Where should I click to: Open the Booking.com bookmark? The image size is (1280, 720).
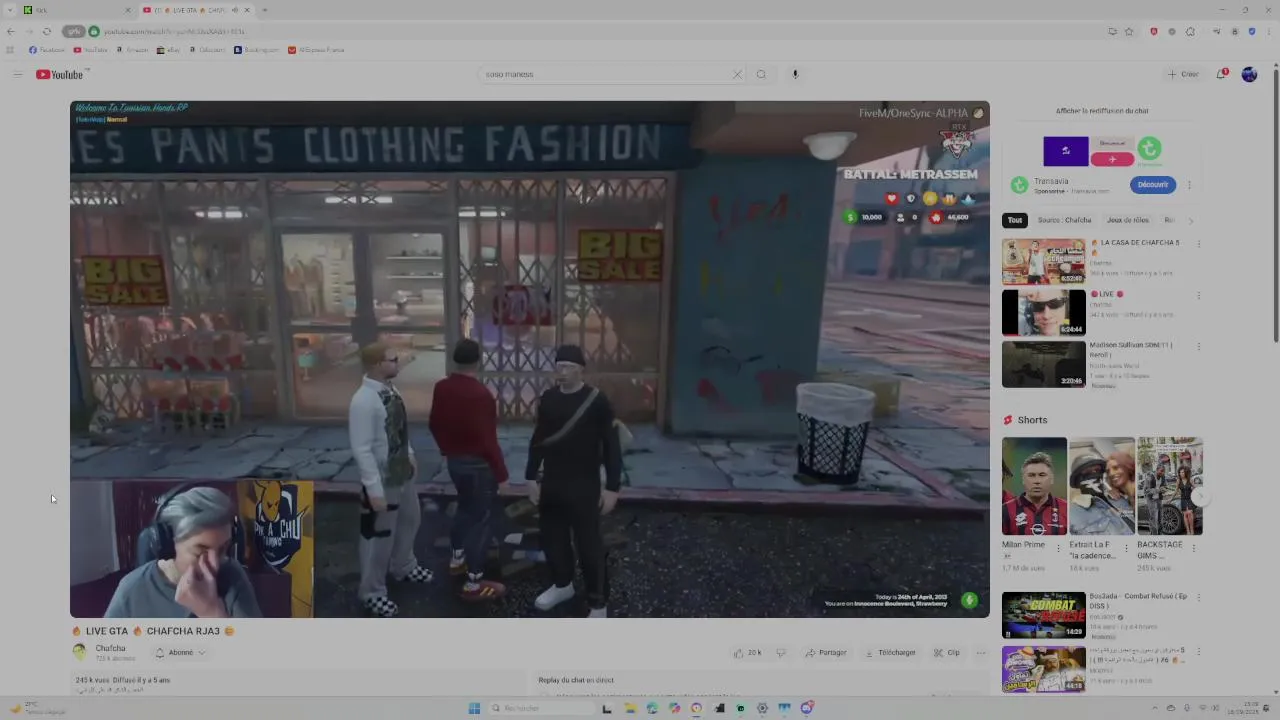256,50
